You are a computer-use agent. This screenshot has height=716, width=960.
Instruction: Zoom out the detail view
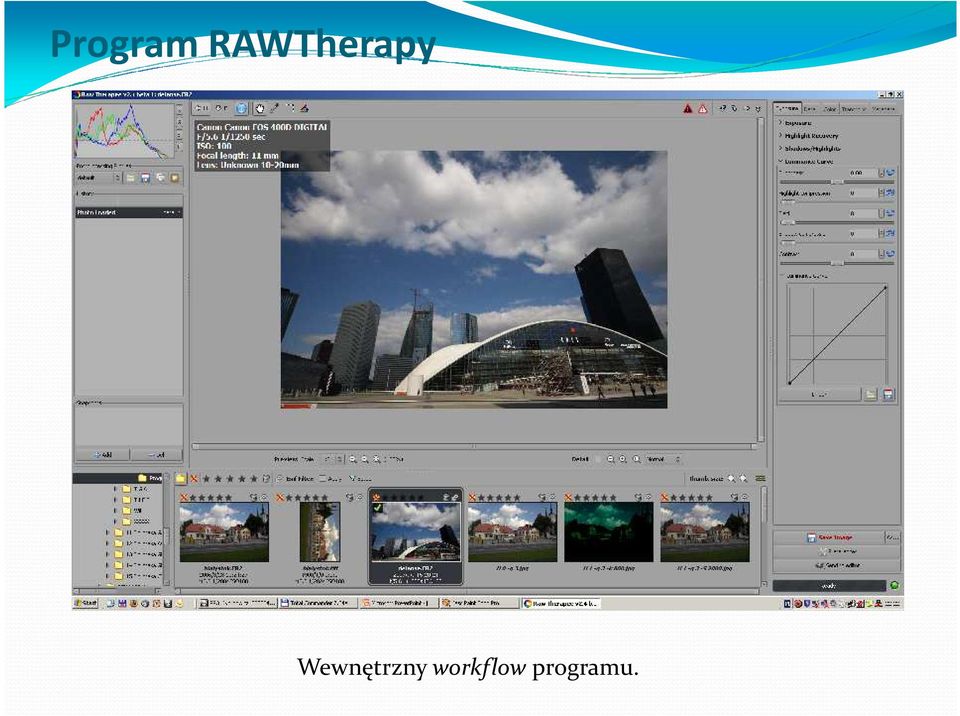[x=610, y=459]
